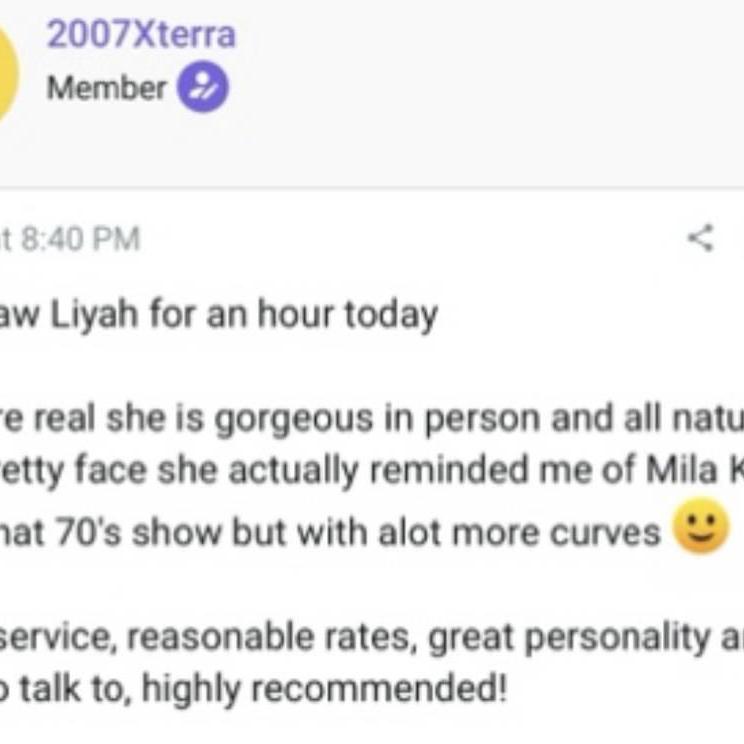Viewport: 744px width, 744px height.
Task: Open the 8:40 PM timestamp permalink
Action: point(75,240)
